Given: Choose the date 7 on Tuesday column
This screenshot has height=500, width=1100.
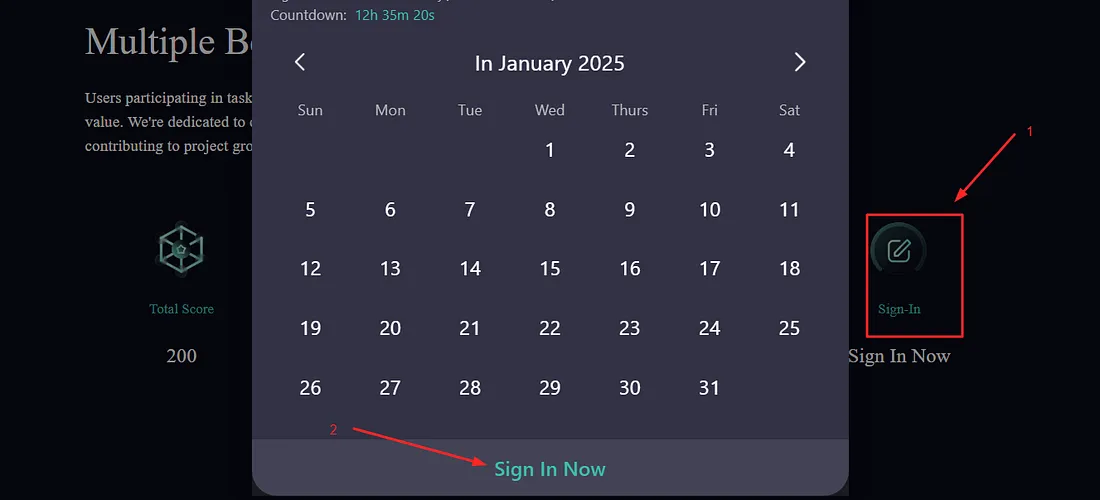Looking at the screenshot, I should 470,210.
